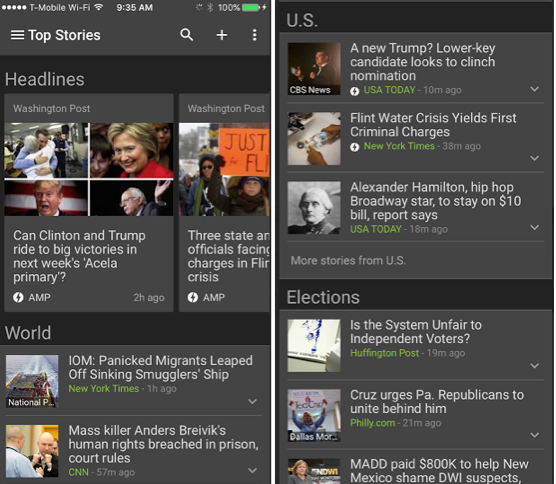Screen dimensions: 556x484
Task: Open Alexander Hamilton stay on $10 bill story
Action: point(435,201)
